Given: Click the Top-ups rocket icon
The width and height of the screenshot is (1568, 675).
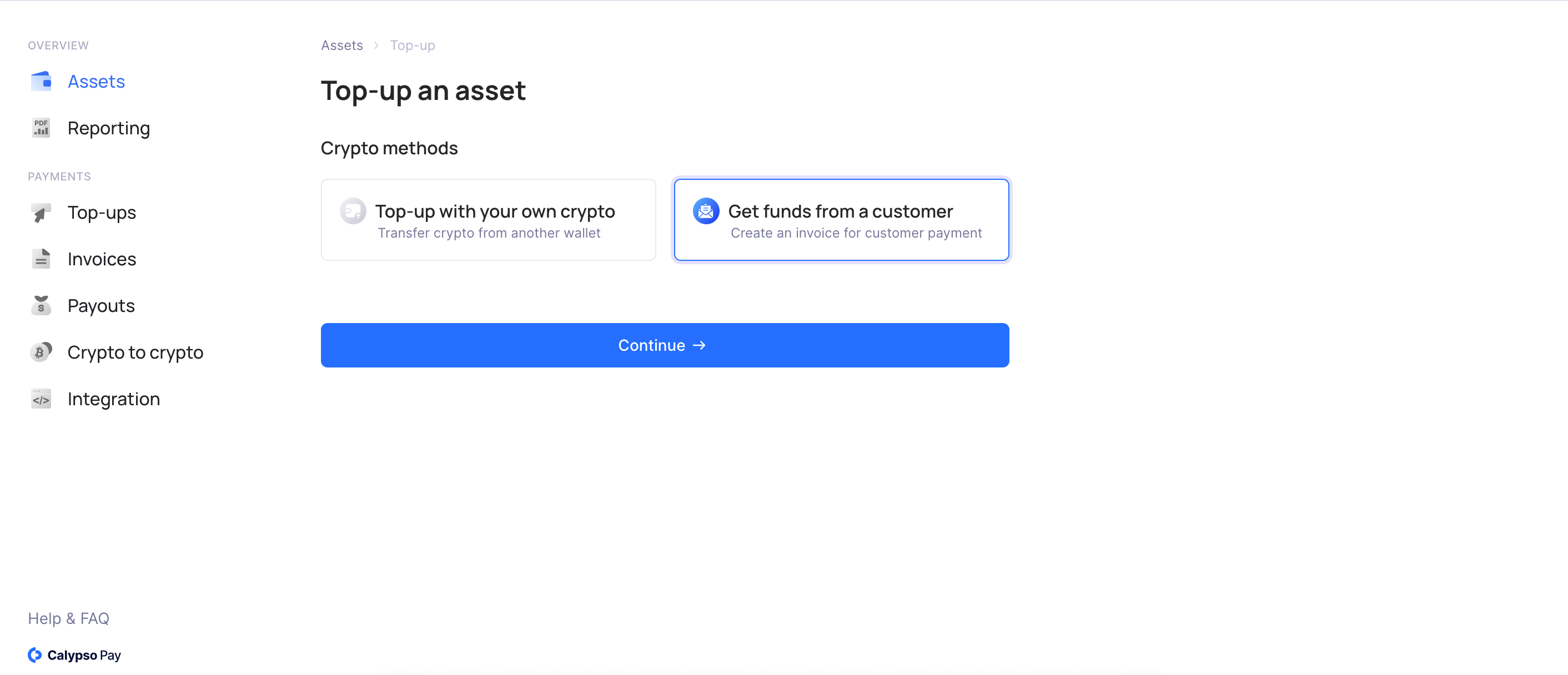Looking at the screenshot, I should point(41,213).
